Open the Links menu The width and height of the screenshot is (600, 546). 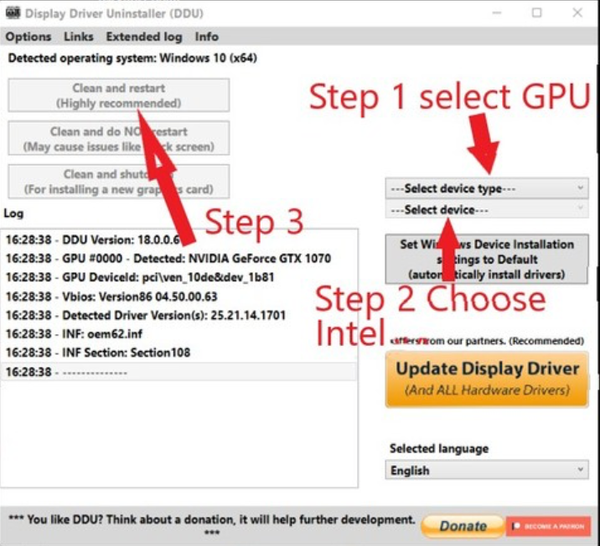[78, 37]
